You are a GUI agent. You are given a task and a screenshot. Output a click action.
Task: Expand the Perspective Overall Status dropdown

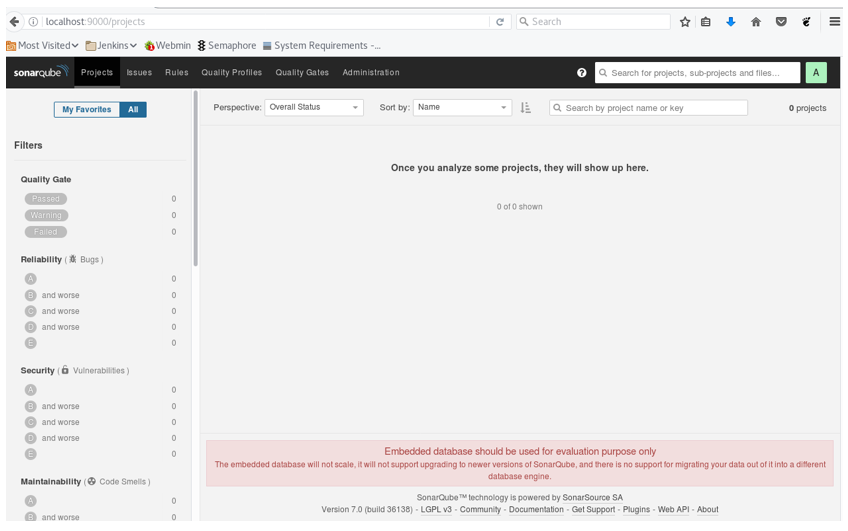[314, 107]
